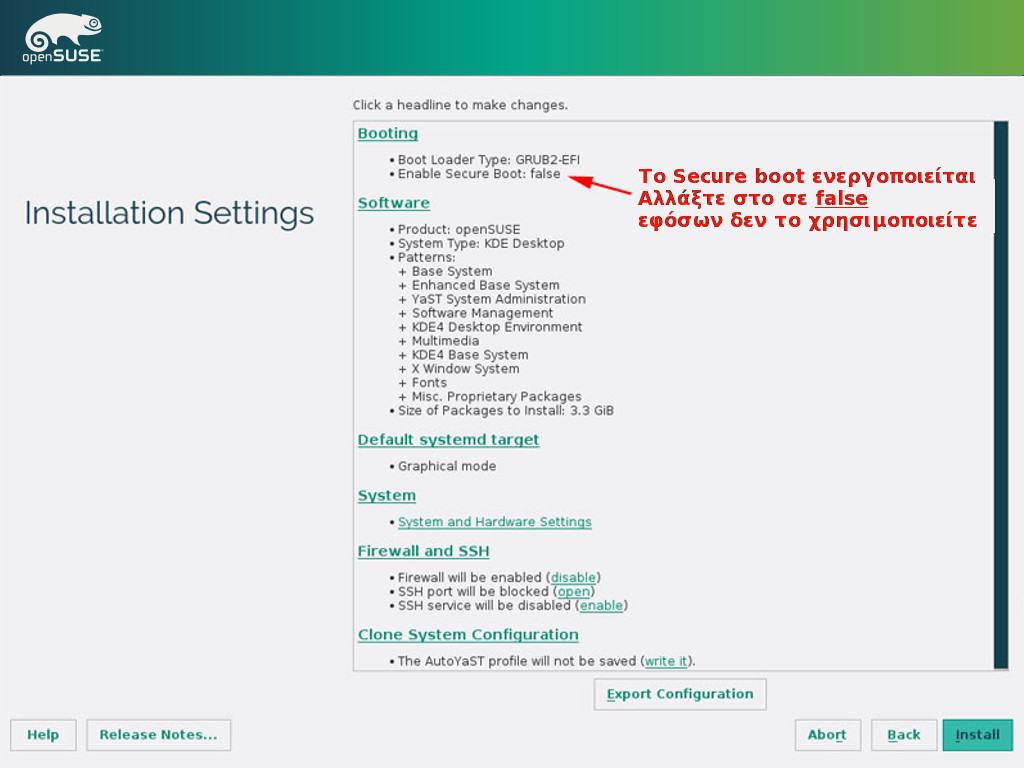1024x768 pixels.
Task: Click the 'Misc. Proprietary Packages' pattern line
Action: click(496, 397)
